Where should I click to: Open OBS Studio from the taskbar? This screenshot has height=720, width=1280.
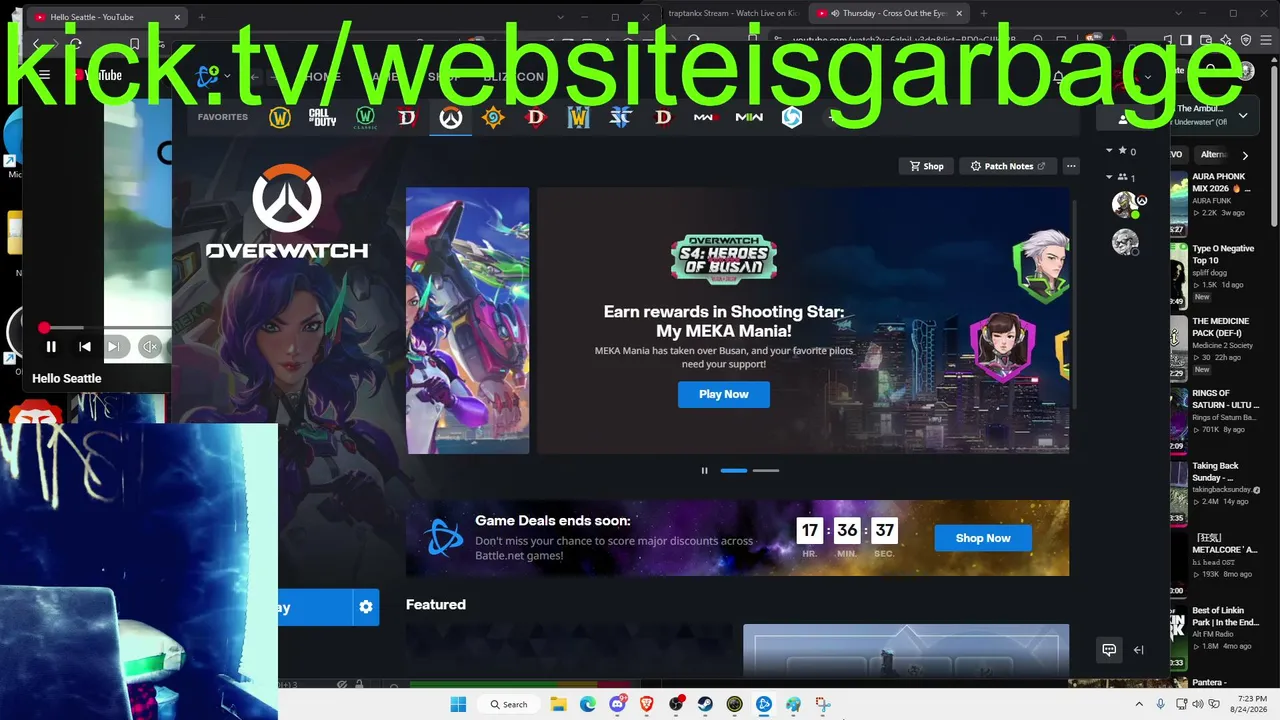[676, 704]
